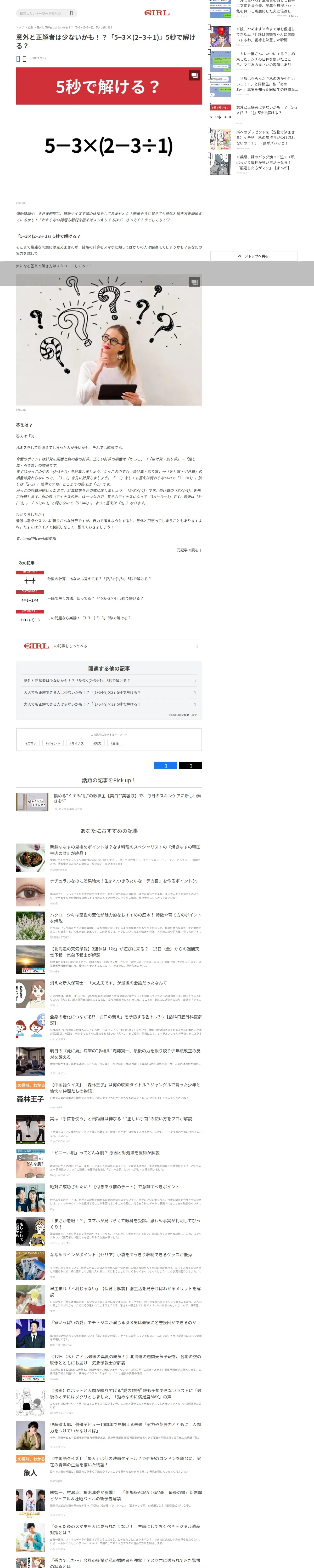314x1568 pixels.
Task: Follow the 'トップ' breadcrumb link
Action: click(20, 27)
